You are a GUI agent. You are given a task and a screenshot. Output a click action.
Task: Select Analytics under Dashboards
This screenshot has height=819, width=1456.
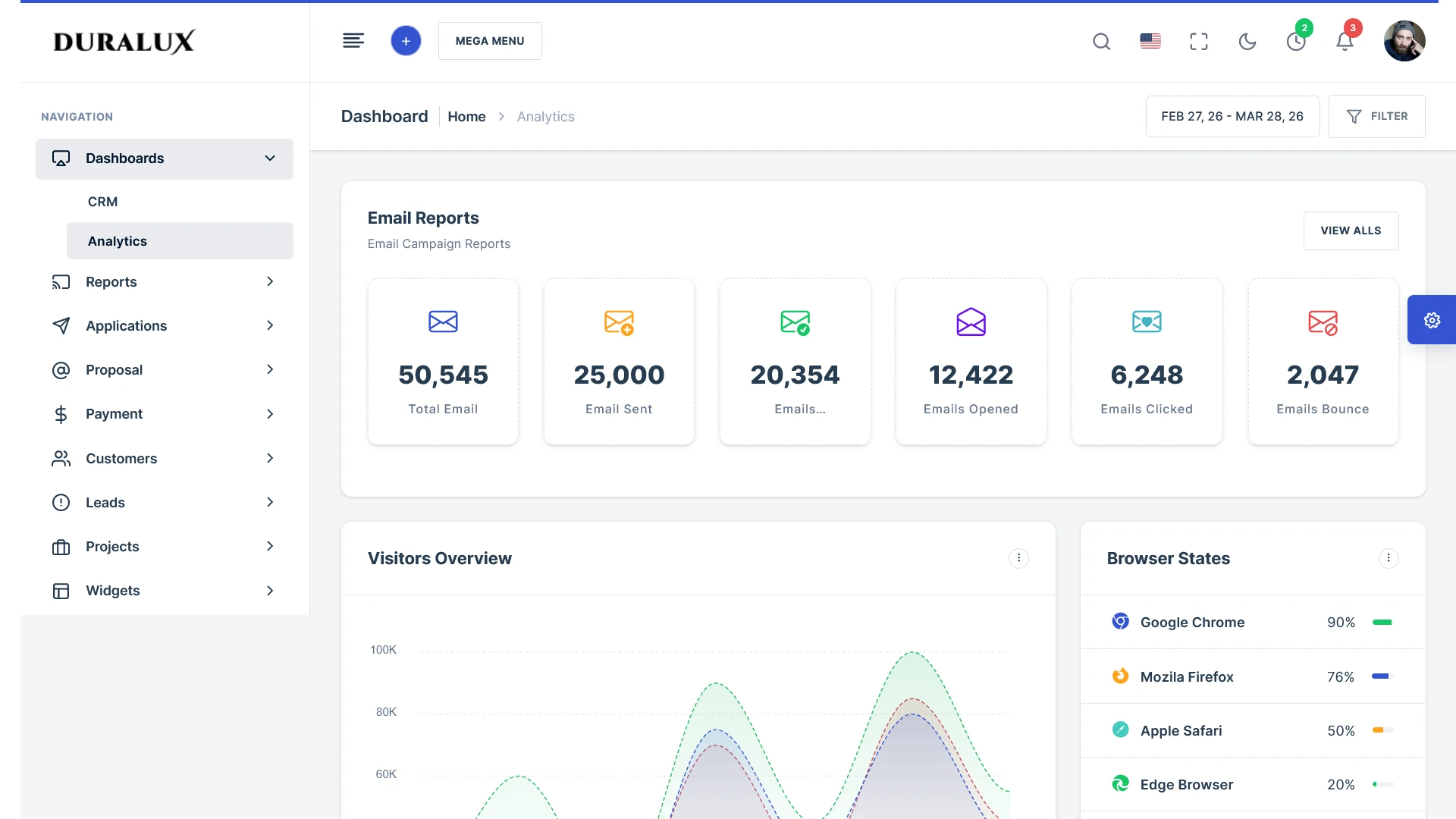(x=180, y=241)
